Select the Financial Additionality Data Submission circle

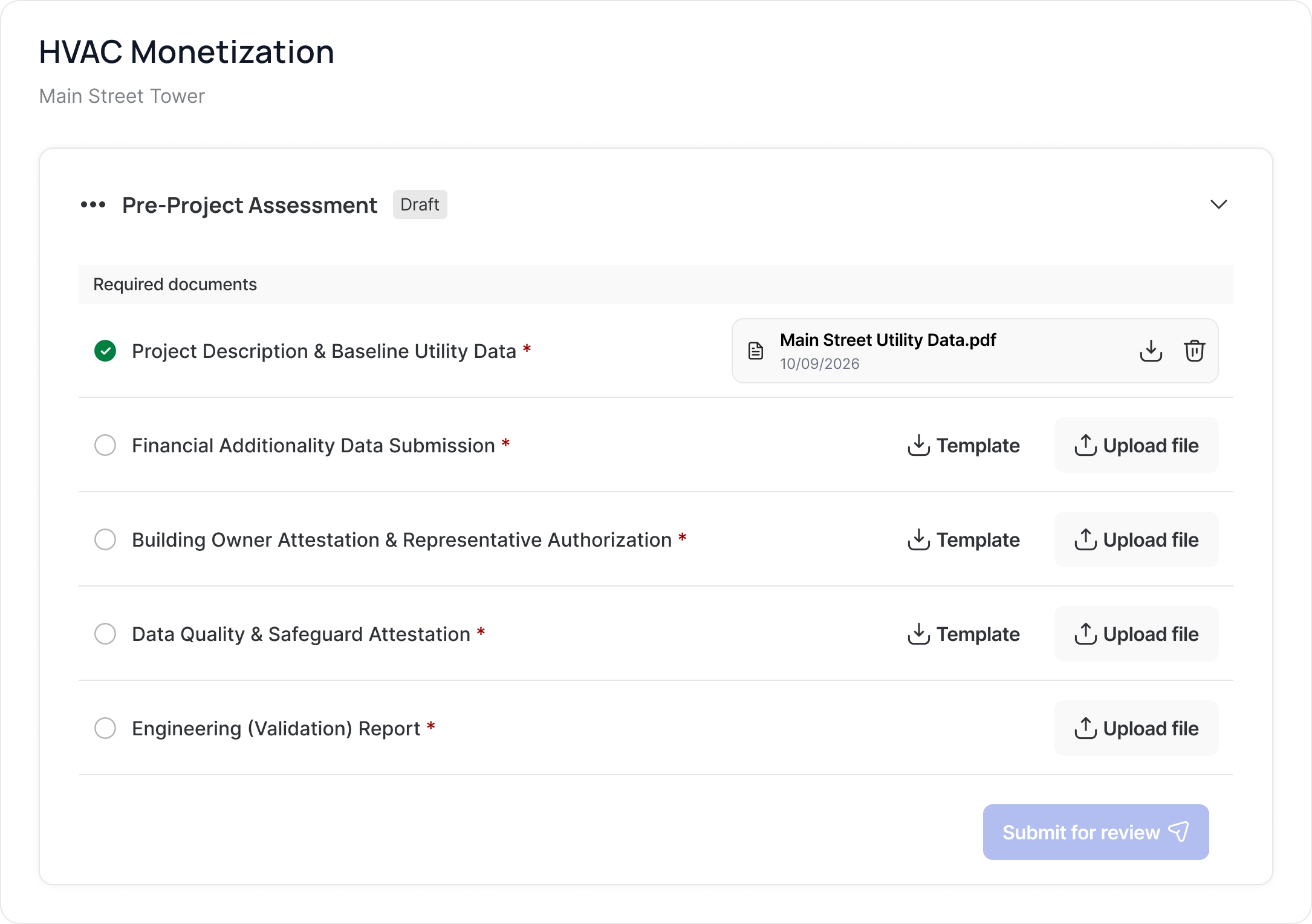pyautogui.click(x=105, y=445)
